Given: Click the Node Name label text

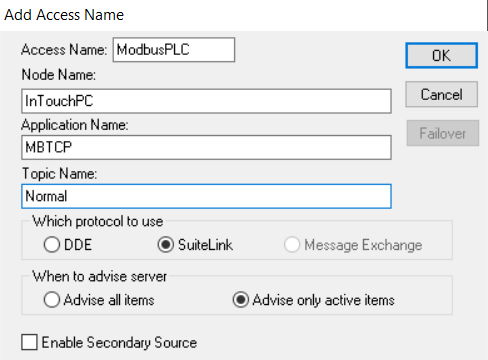Looking at the screenshot, I should click(59, 75).
